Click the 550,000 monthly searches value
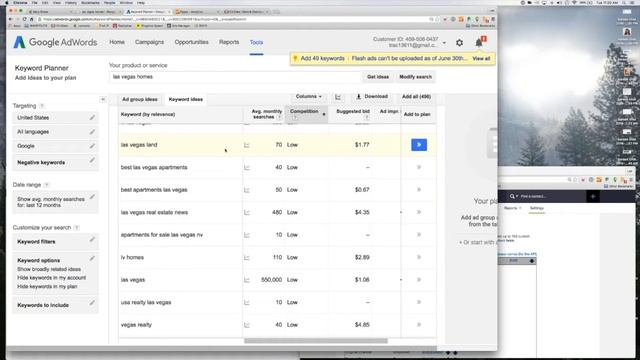Screen dimensions: 640x360 tap(271, 280)
